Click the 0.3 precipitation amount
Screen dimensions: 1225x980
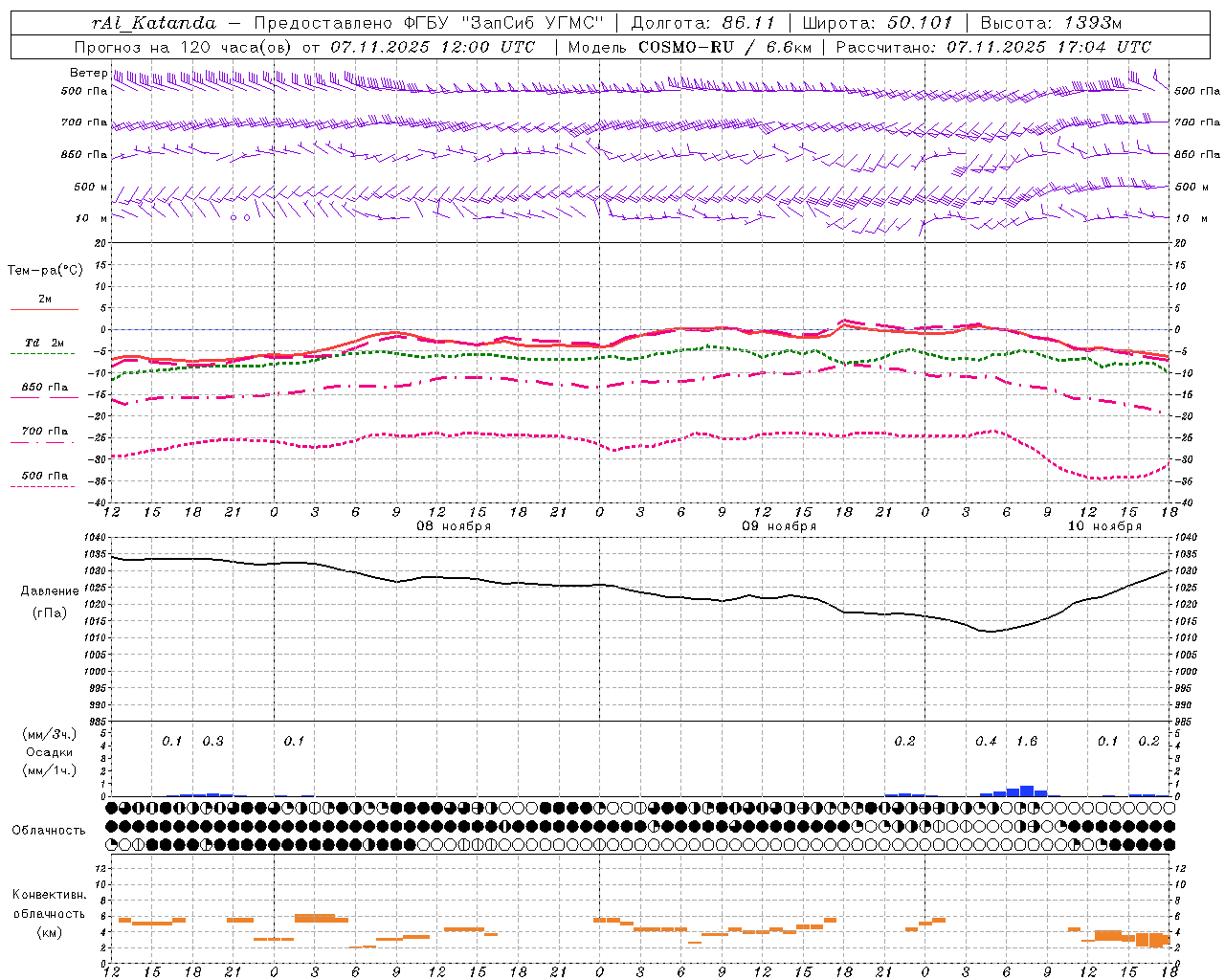click(212, 741)
